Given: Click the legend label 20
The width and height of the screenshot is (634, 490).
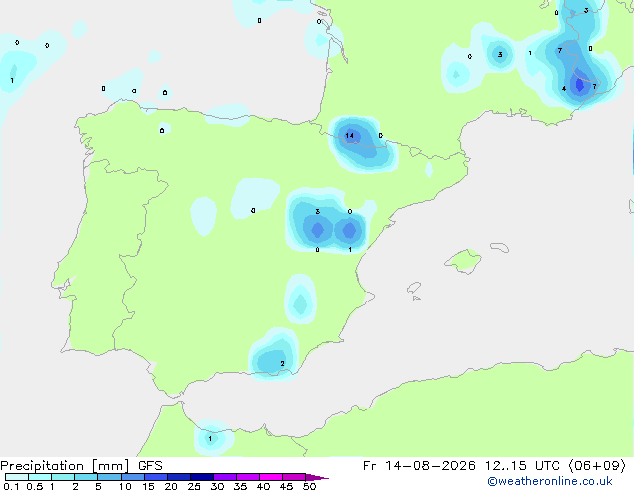Looking at the screenshot, I should pos(171,486).
